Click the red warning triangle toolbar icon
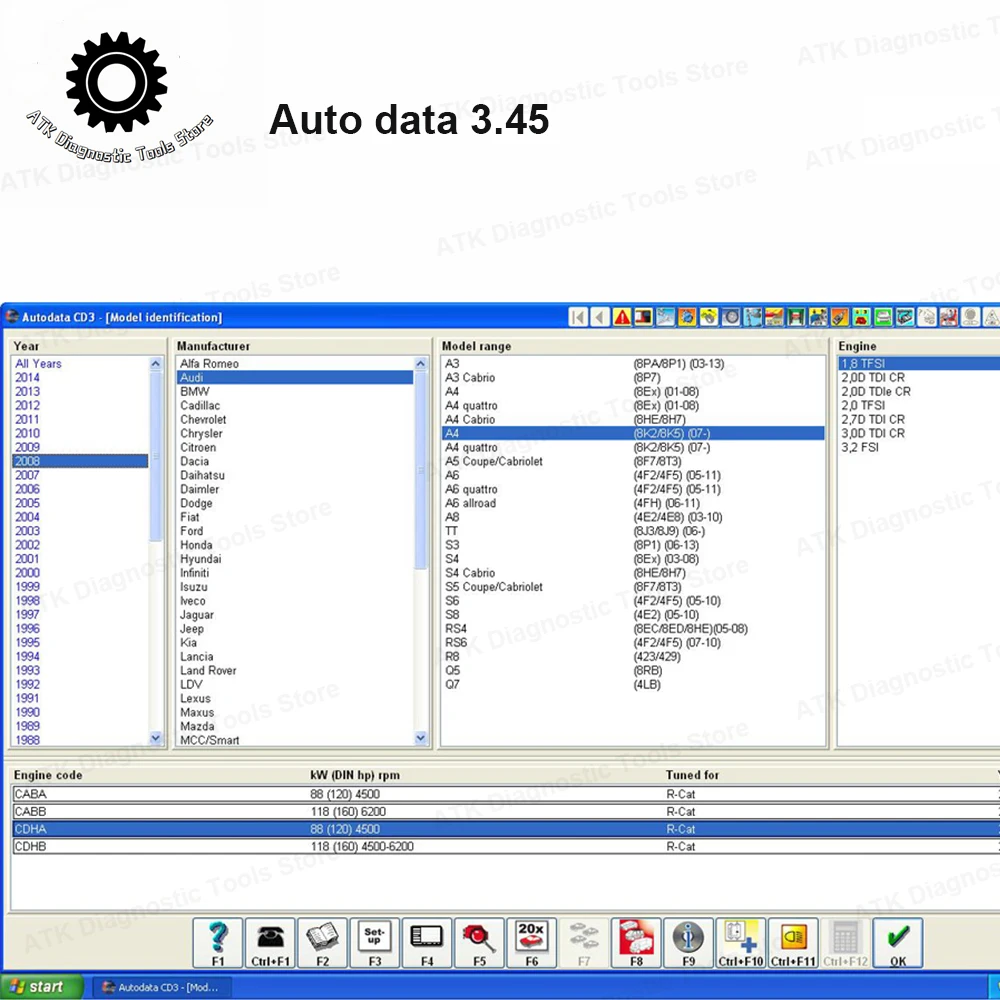Image resolution: width=1000 pixels, height=1000 pixels. pyautogui.click(x=622, y=317)
